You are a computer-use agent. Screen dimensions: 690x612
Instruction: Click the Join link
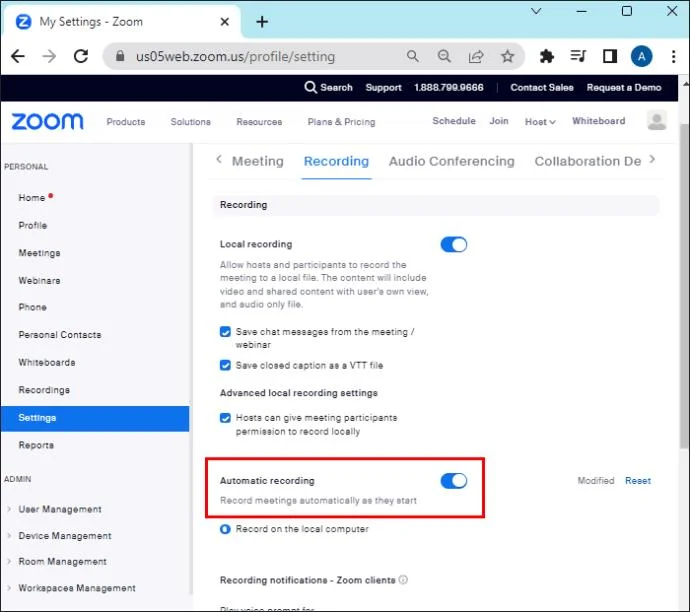coord(499,121)
